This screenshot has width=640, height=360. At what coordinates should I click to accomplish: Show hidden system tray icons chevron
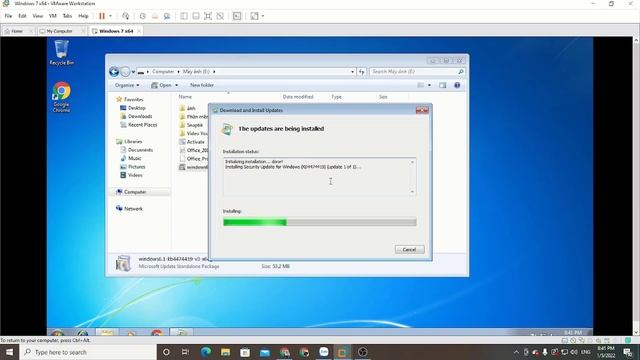516,352
